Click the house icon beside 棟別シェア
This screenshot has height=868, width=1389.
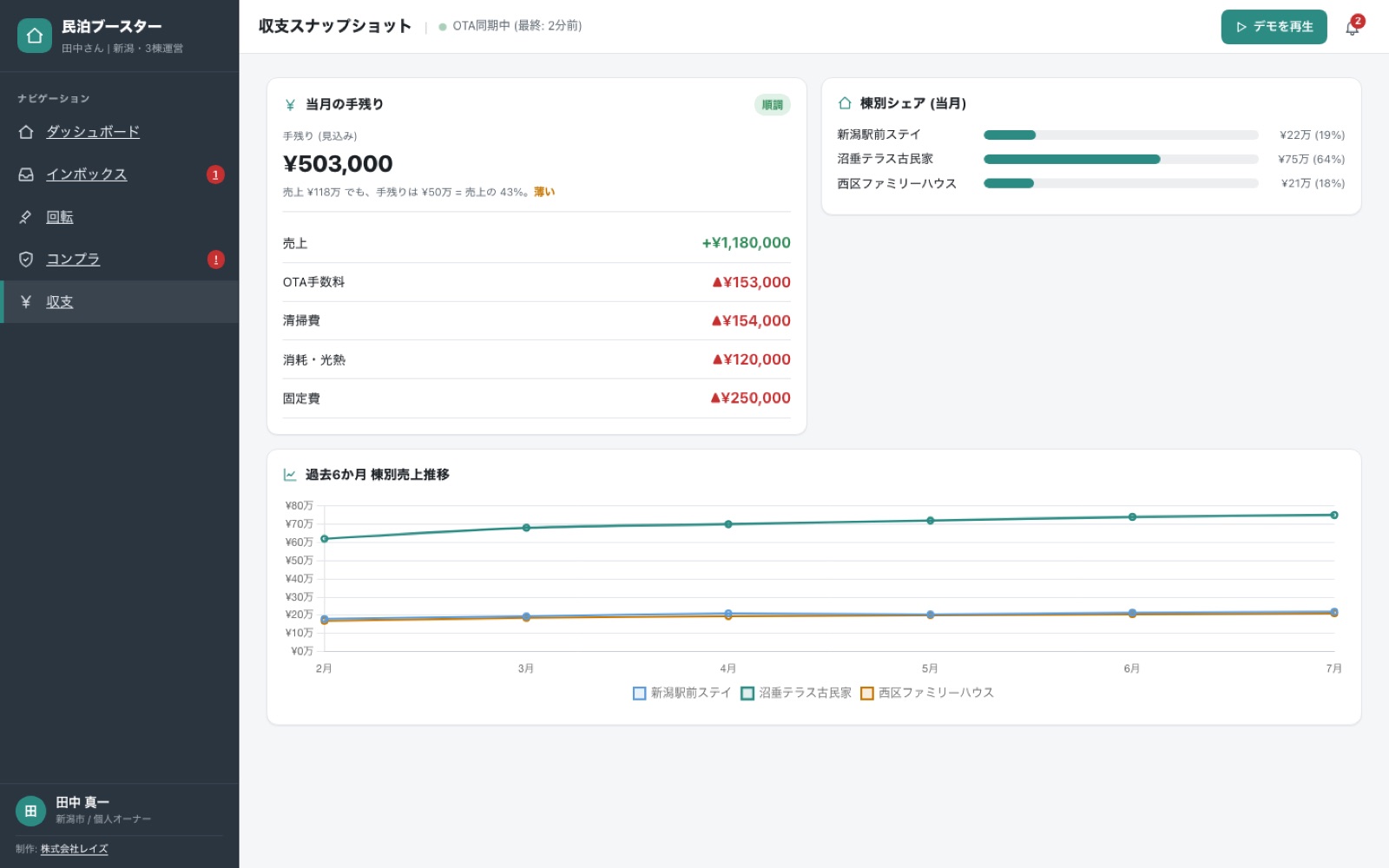coord(845,103)
